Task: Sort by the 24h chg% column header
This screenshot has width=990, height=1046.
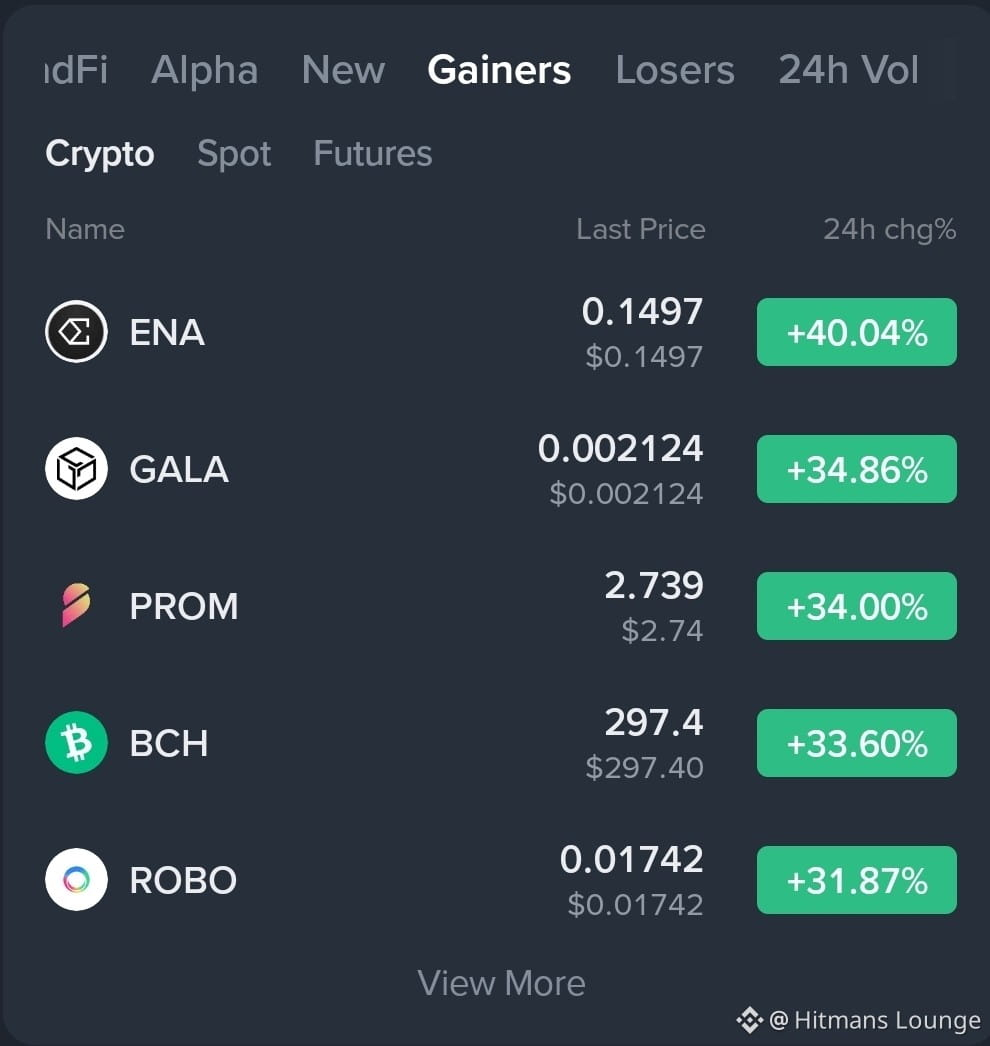Action: tap(889, 229)
